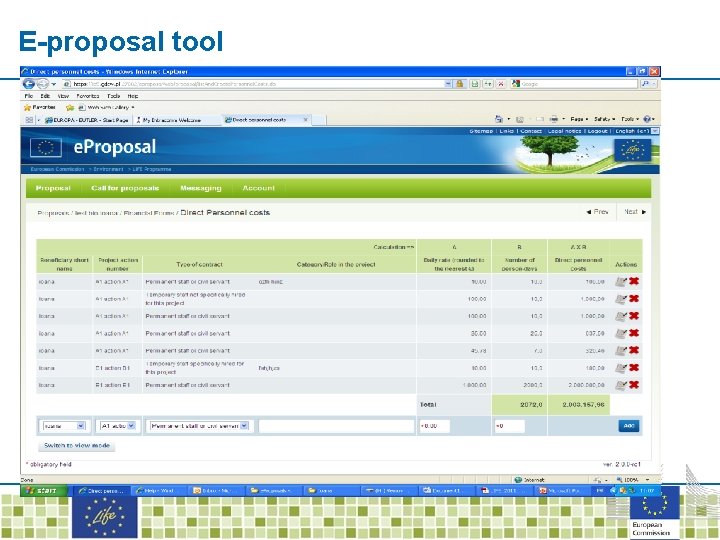Image resolution: width=720 pixels, height=540 pixels.
Task: Delete the row costing 2,000,000.00
Action: [634, 385]
